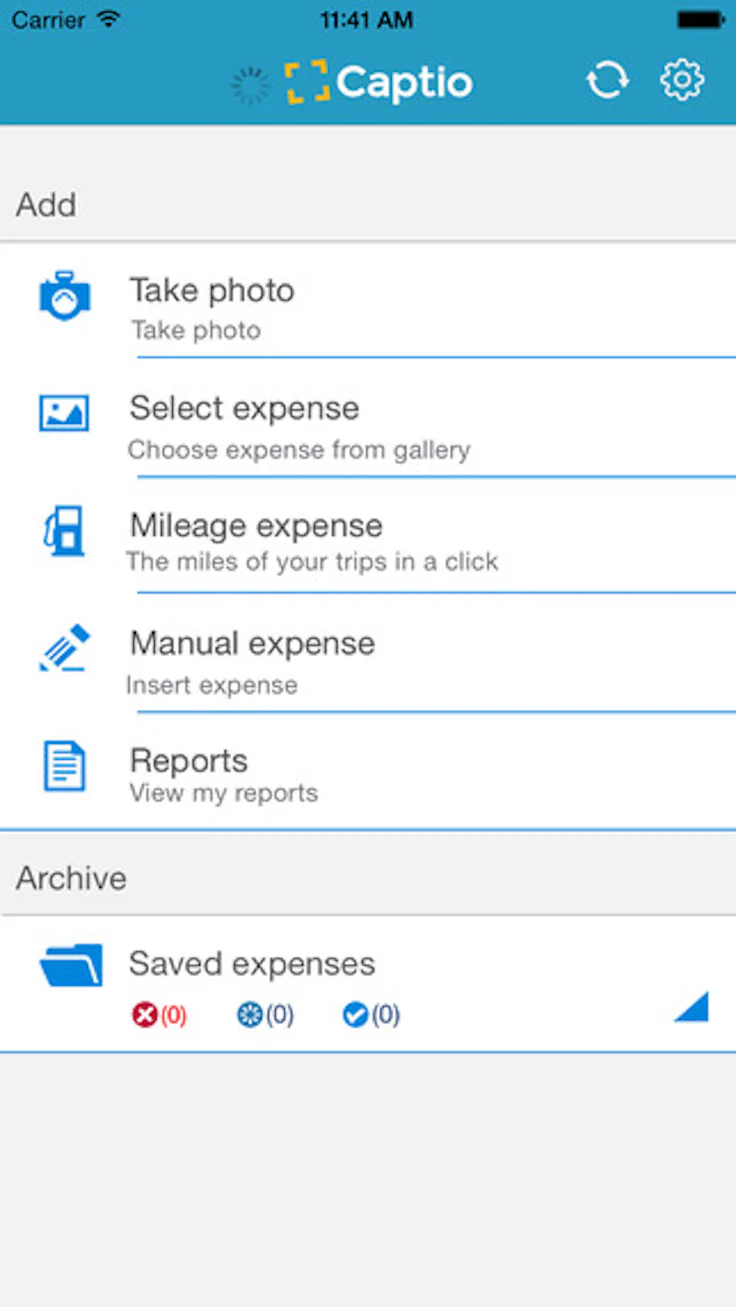Click the Captio logo in header

click(378, 82)
